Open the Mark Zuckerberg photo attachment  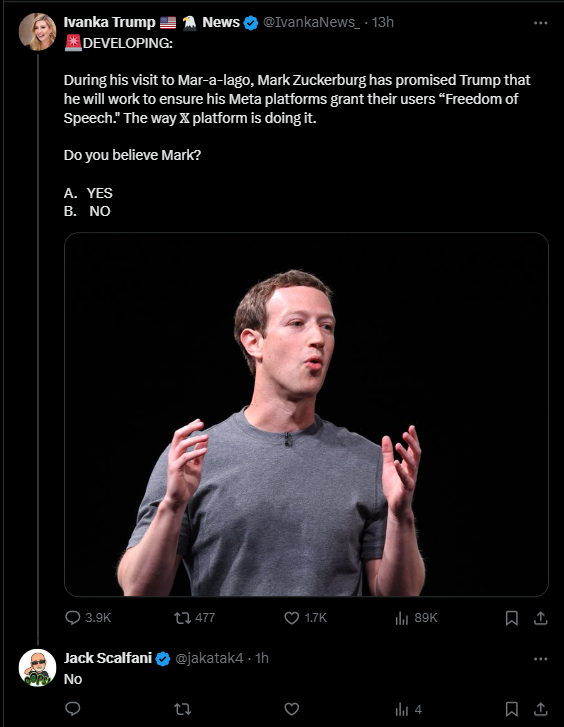point(306,415)
